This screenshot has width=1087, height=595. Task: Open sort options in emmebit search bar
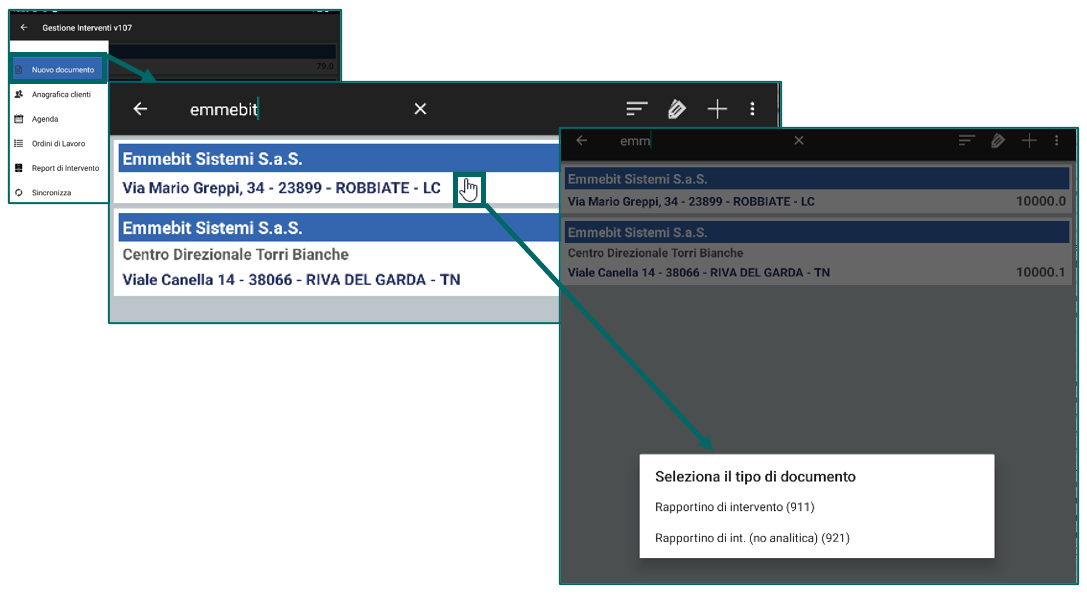[636, 109]
